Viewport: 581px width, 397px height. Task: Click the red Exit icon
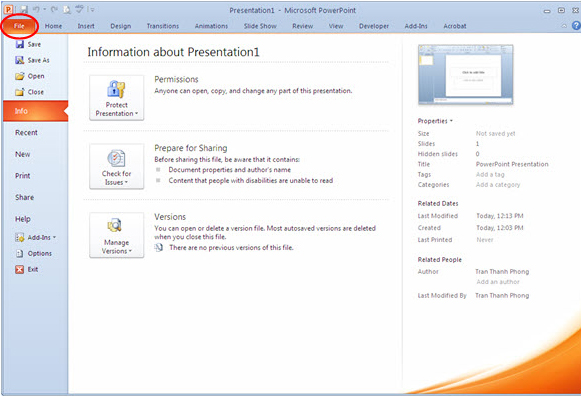pos(20,269)
